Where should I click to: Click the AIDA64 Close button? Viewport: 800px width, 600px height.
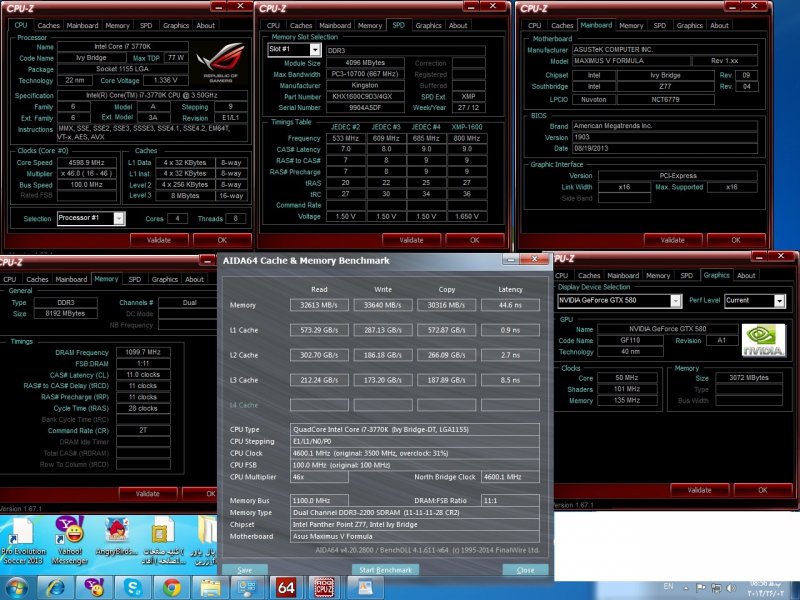pos(526,570)
